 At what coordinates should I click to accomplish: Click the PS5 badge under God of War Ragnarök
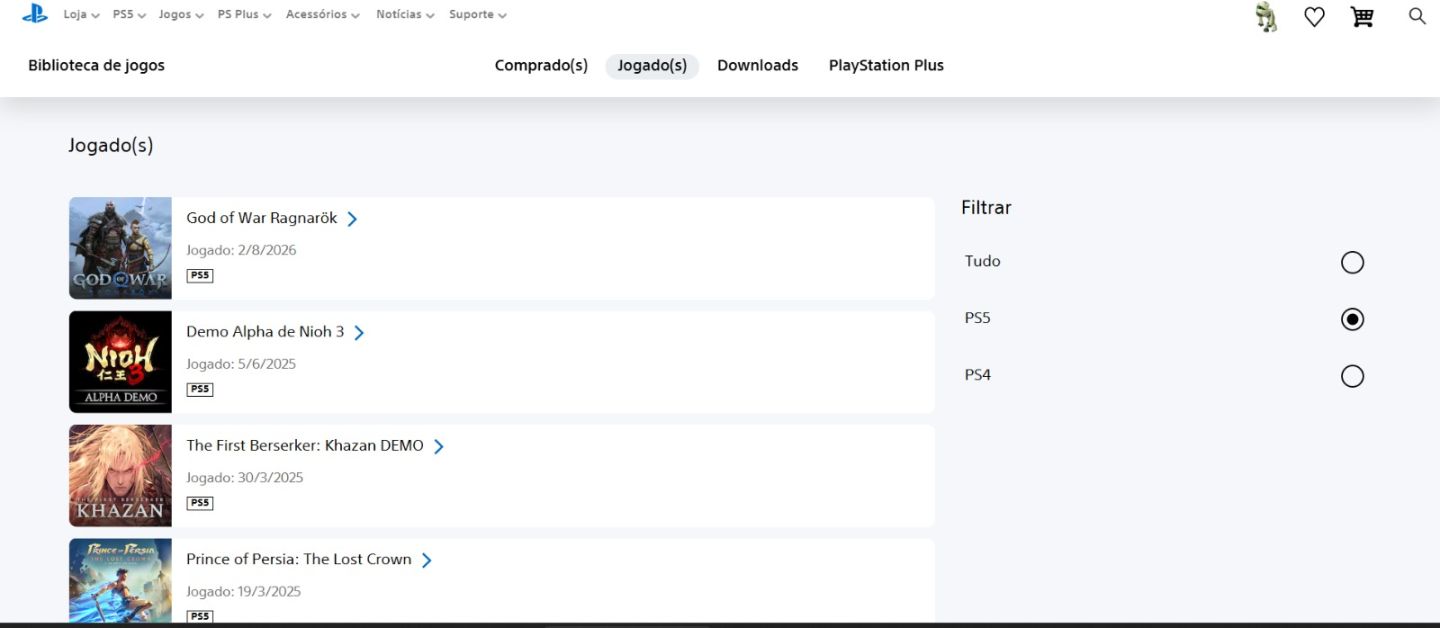200,275
